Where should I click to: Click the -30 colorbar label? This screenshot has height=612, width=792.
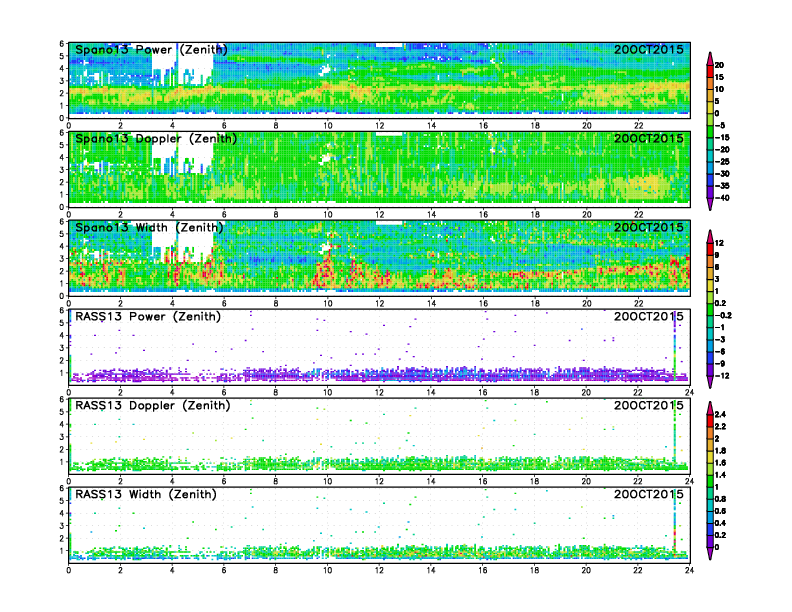tap(722, 174)
